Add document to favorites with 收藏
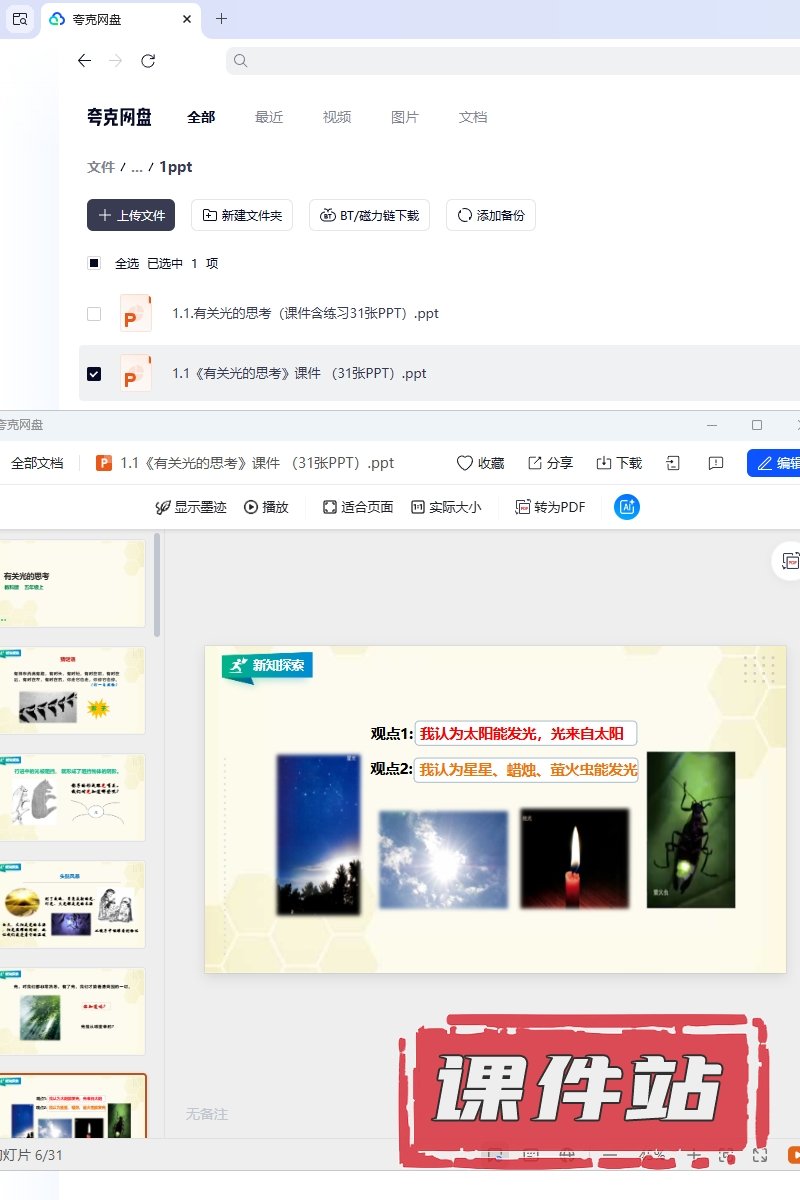This screenshot has width=800, height=1200. (x=480, y=463)
